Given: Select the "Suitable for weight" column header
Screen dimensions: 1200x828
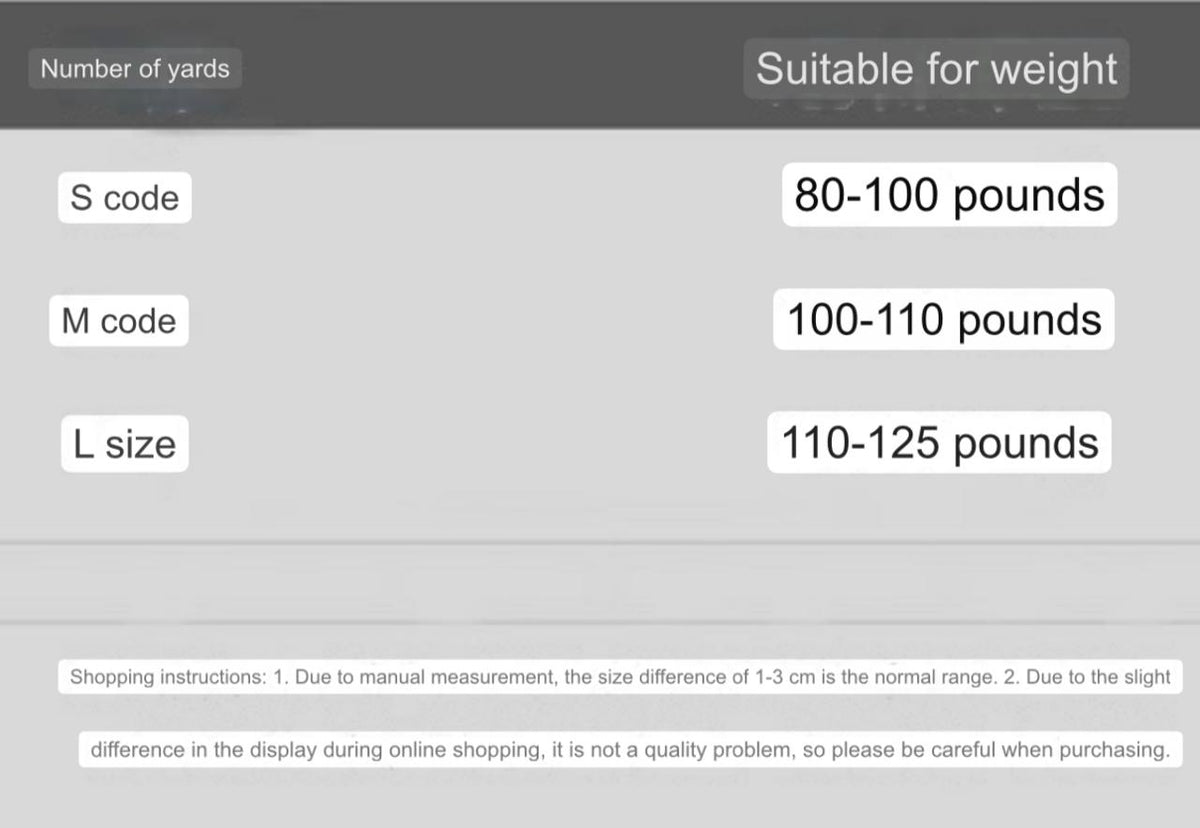Looking at the screenshot, I should point(936,69).
